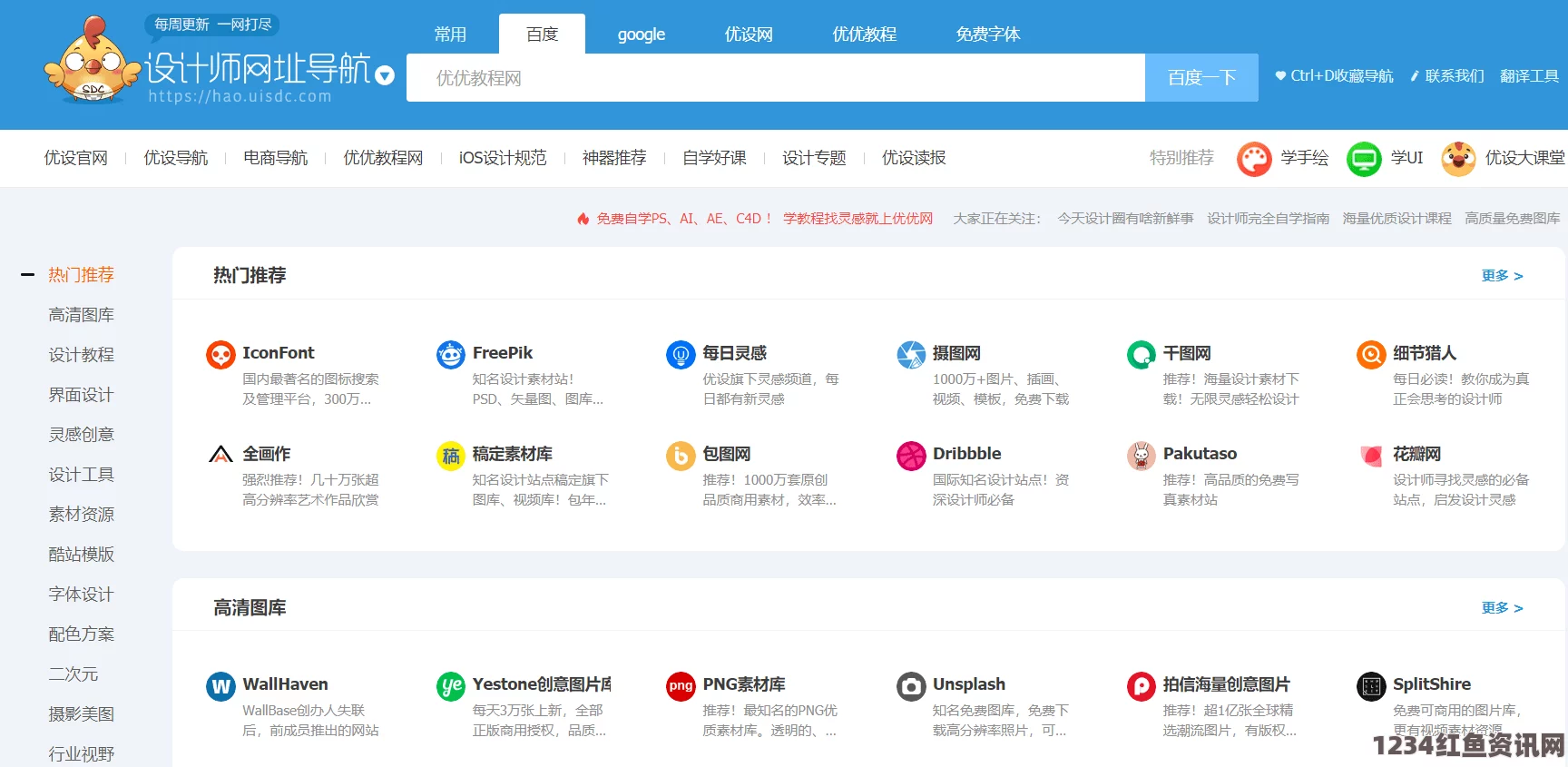Open the FreePik logo icon

click(451, 355)
